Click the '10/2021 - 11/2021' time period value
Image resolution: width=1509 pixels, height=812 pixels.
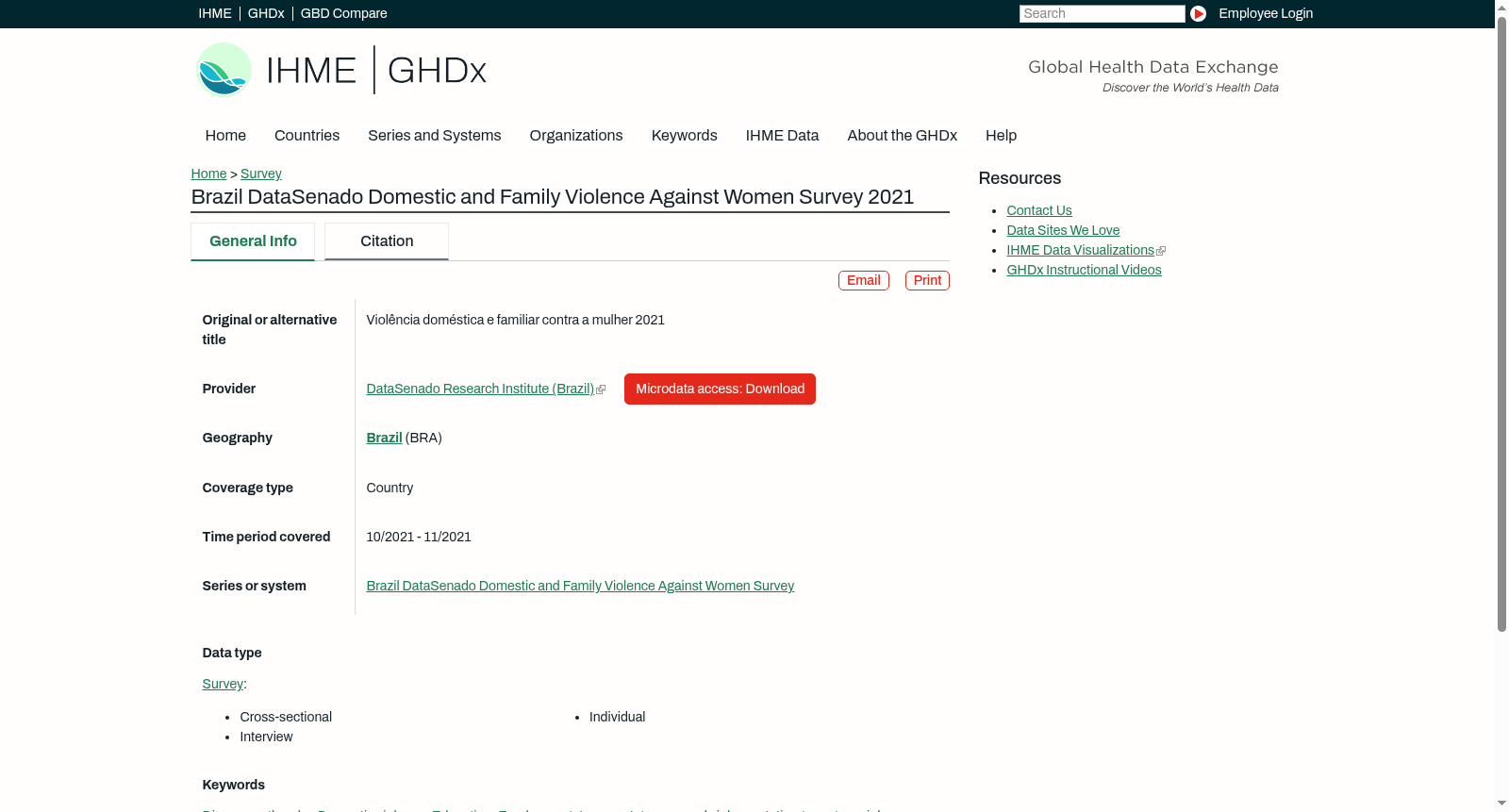(419, 537)
